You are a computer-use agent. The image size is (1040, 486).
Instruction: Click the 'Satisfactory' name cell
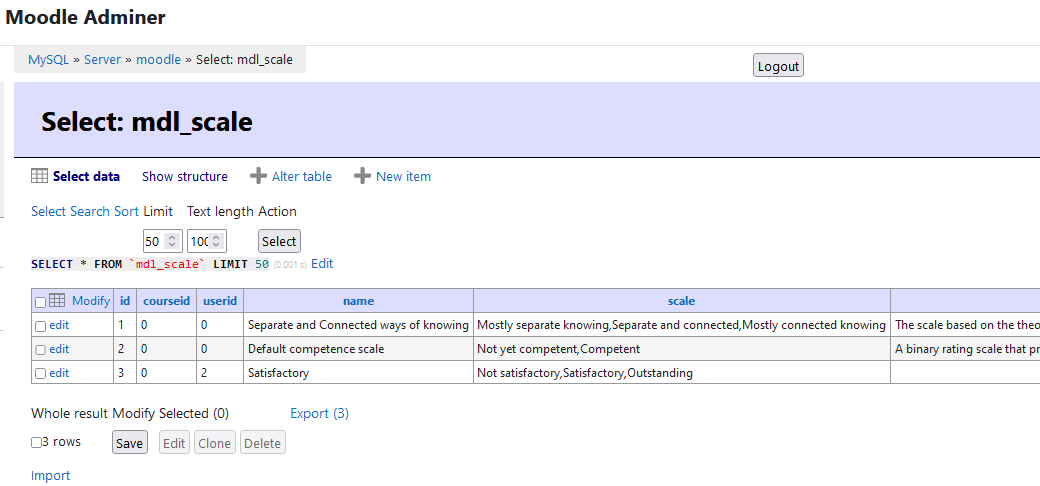[x=358, y=373]
